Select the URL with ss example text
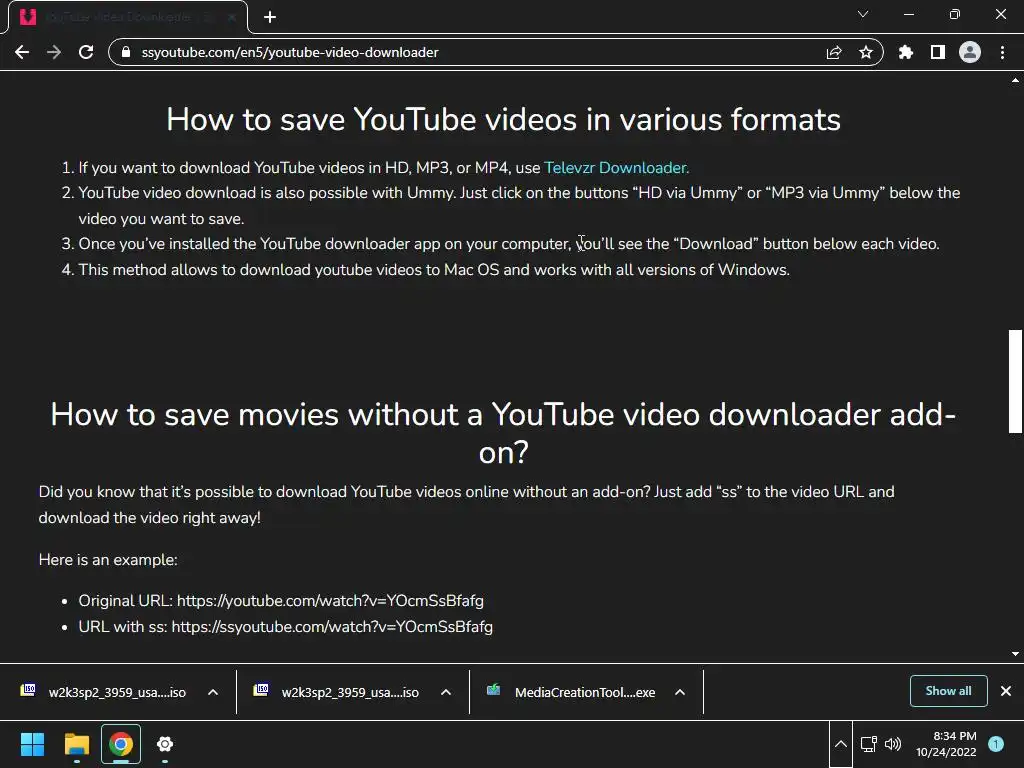This screenshot has width=1024, height=768. point(285,627)
